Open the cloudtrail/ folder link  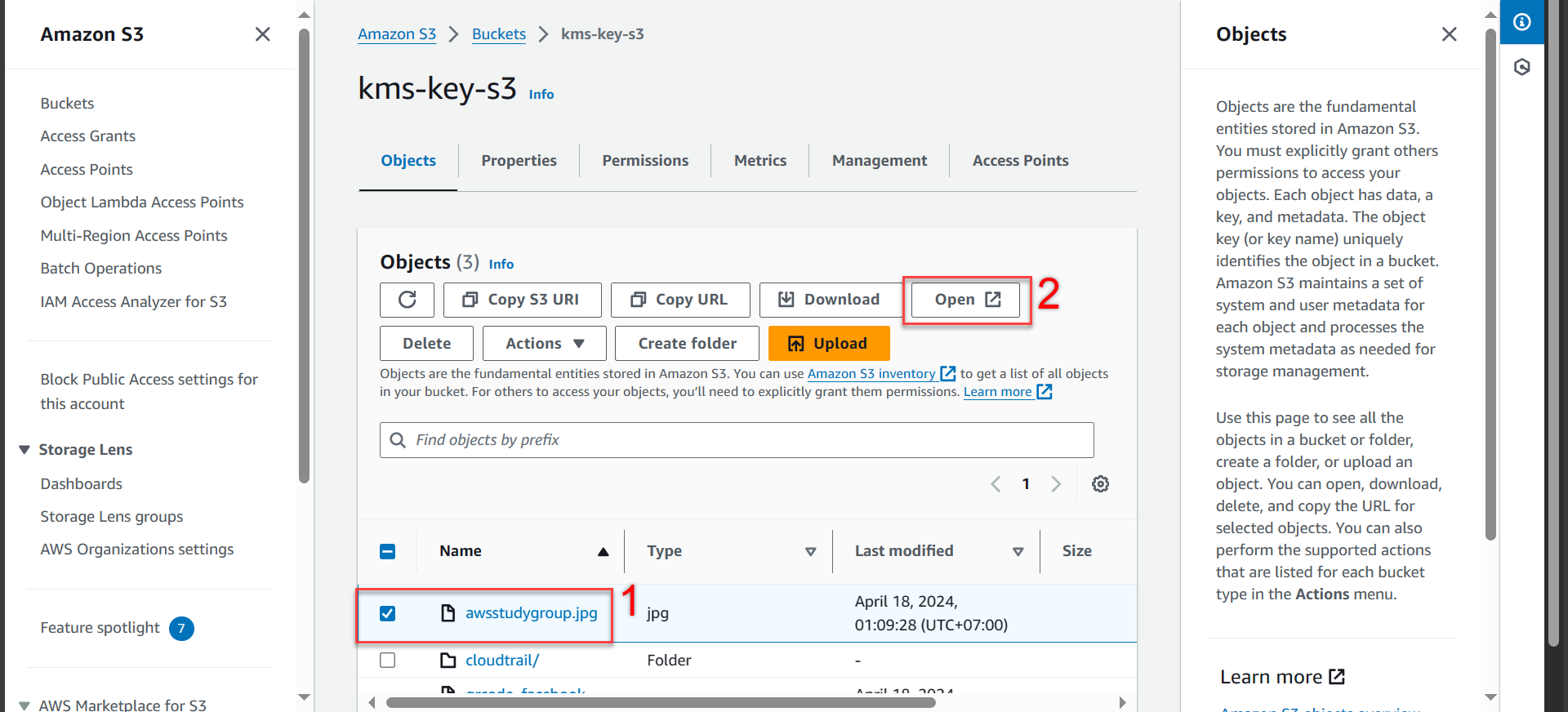502,660
